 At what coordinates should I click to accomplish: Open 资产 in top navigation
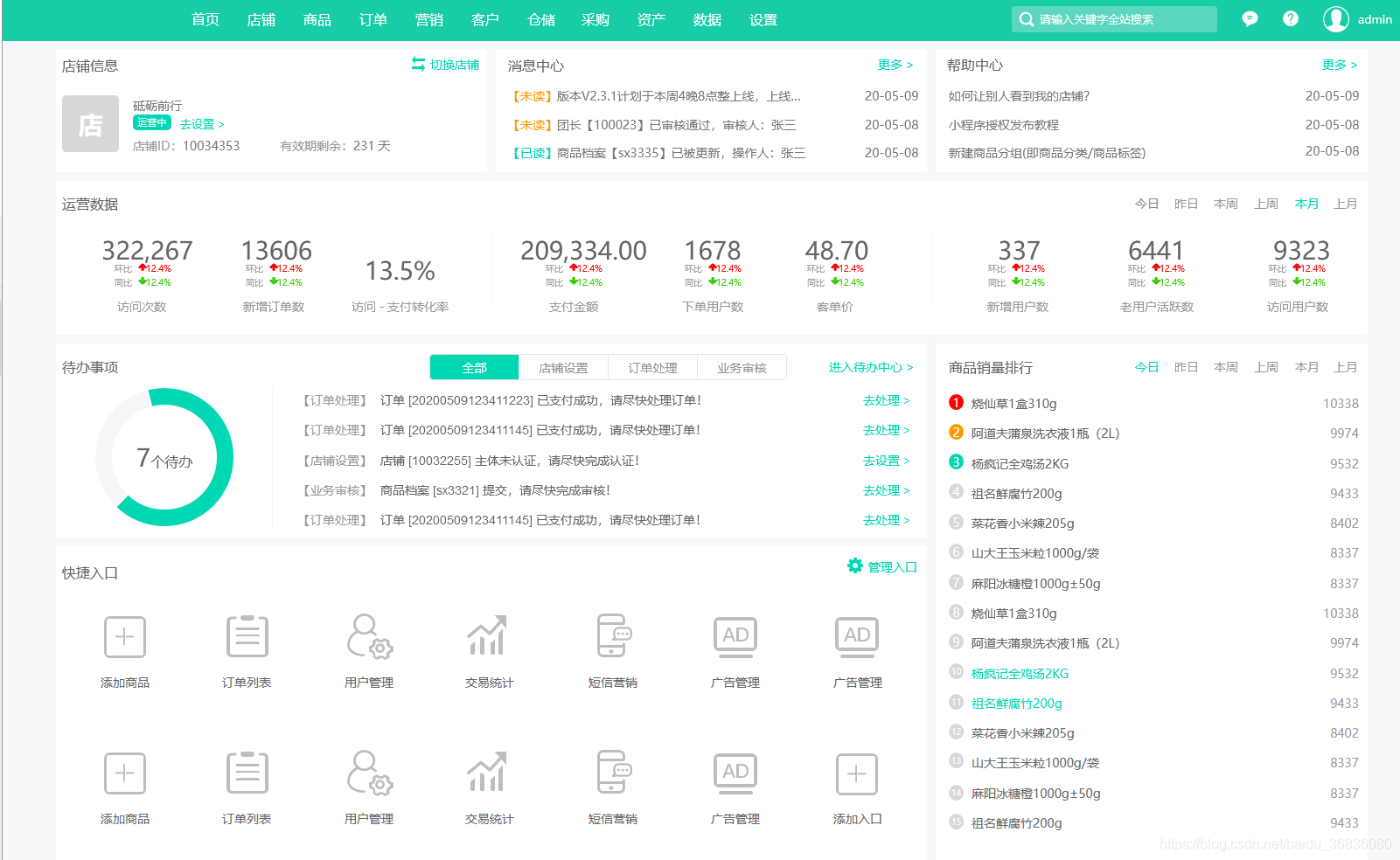[651, 19]
